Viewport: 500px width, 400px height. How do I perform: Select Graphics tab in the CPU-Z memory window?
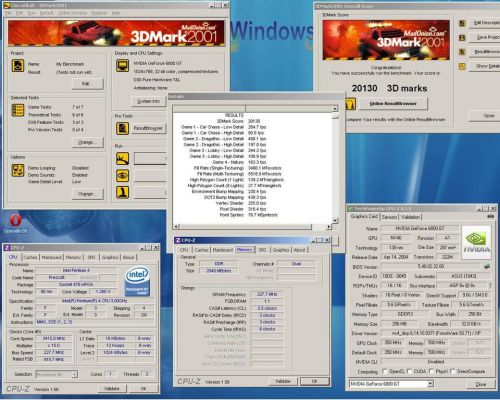pyautogui.click(x=281, y=250)
